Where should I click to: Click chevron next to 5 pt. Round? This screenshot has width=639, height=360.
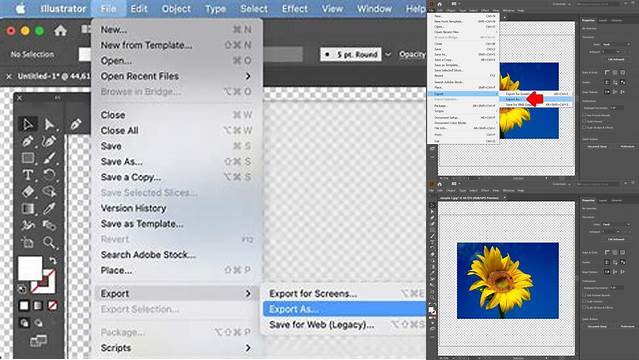[388, 54]
